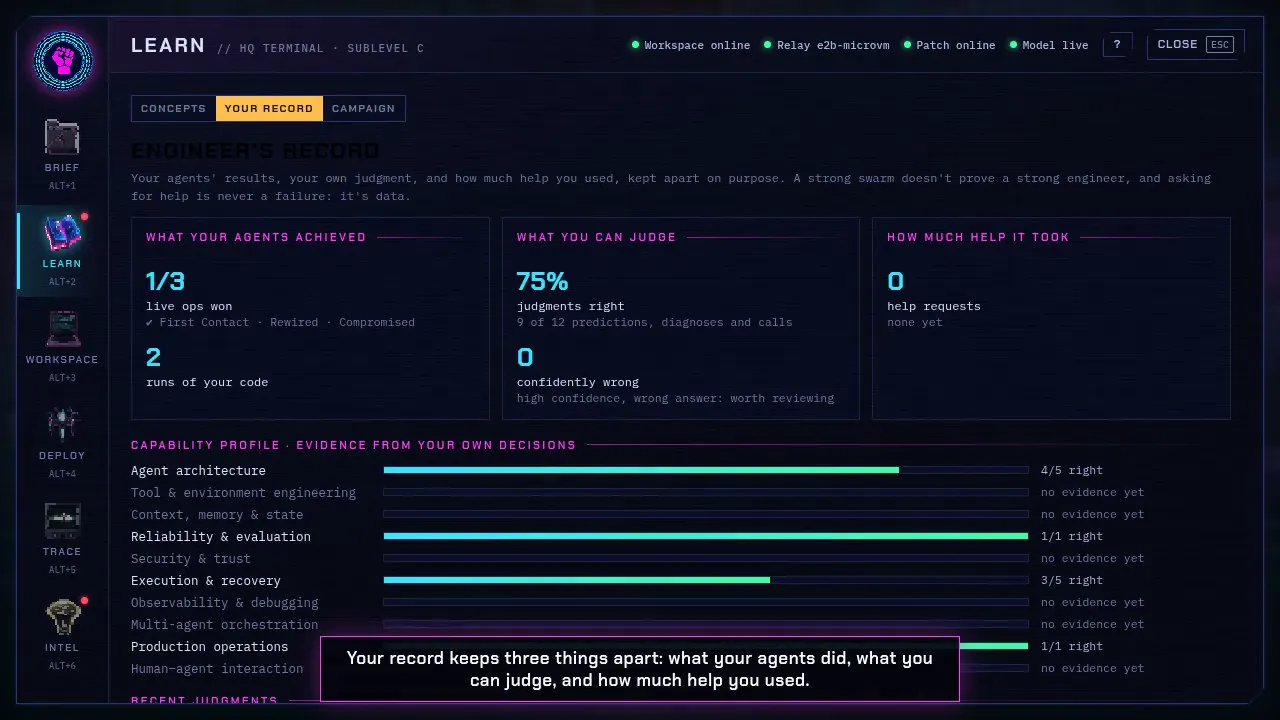Click the '2 runs of your code' stat
Viewport: 1280px width, 720px height.
[x=207, y=367]
